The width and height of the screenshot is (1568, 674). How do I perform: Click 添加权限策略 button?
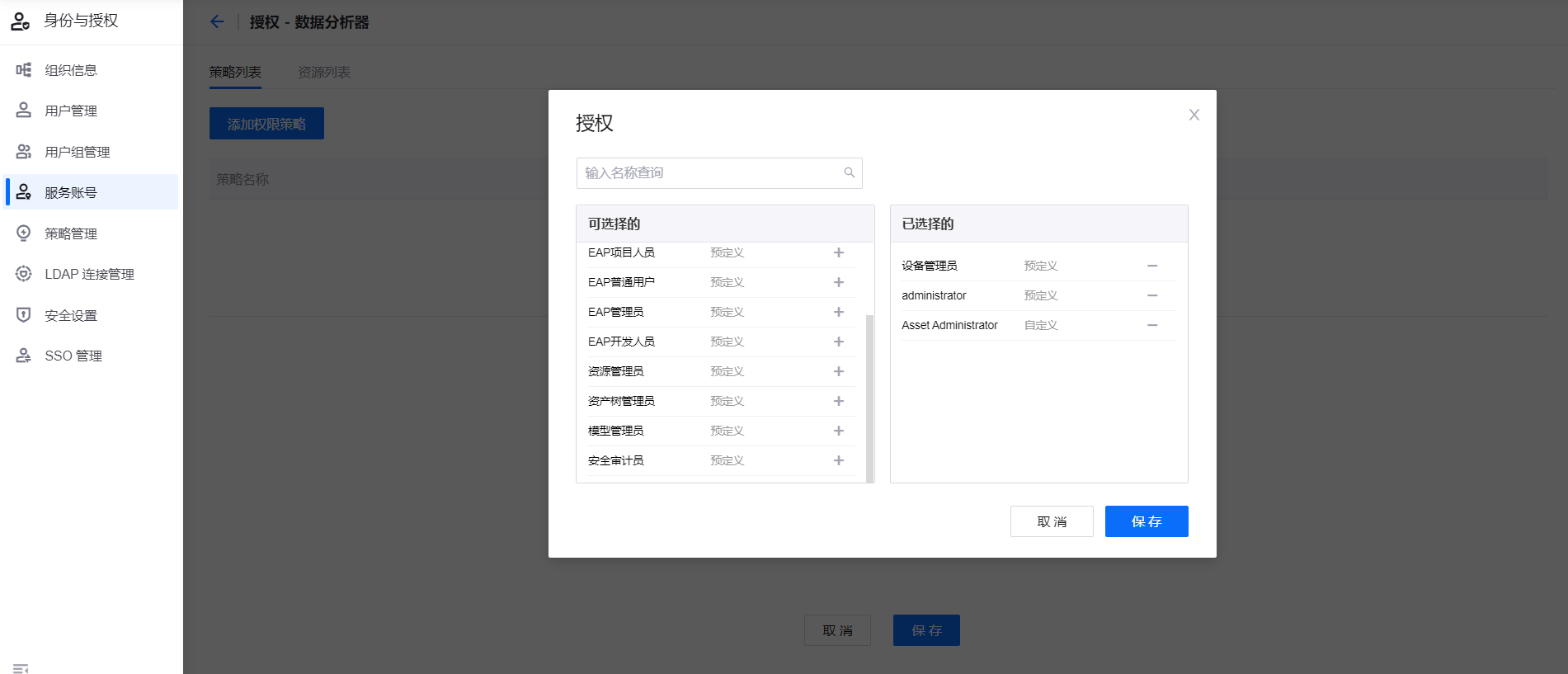coord(266,124)
